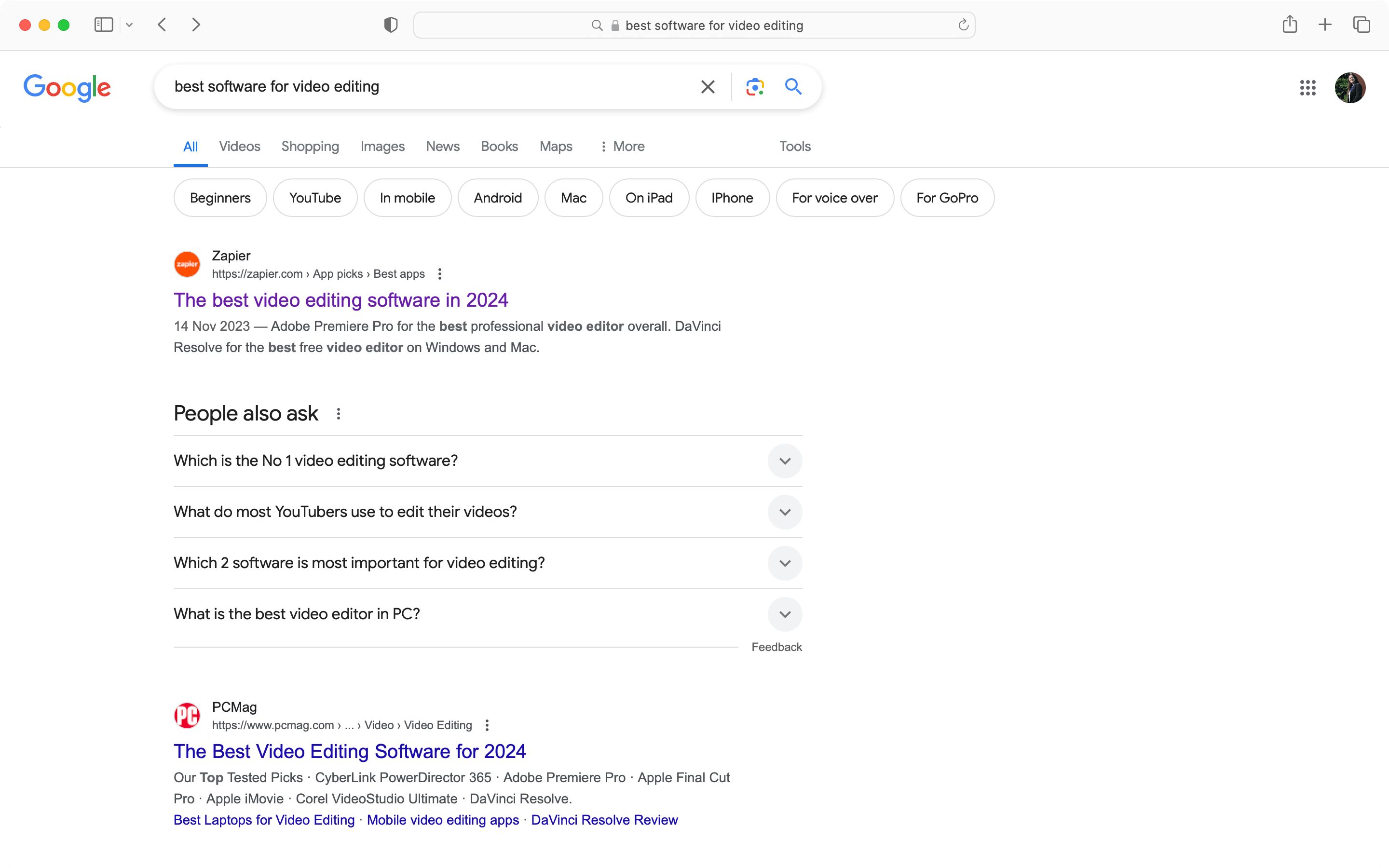Search by image with Google Lens icon
The image size is (1389, 868).
tap(755, 87)
